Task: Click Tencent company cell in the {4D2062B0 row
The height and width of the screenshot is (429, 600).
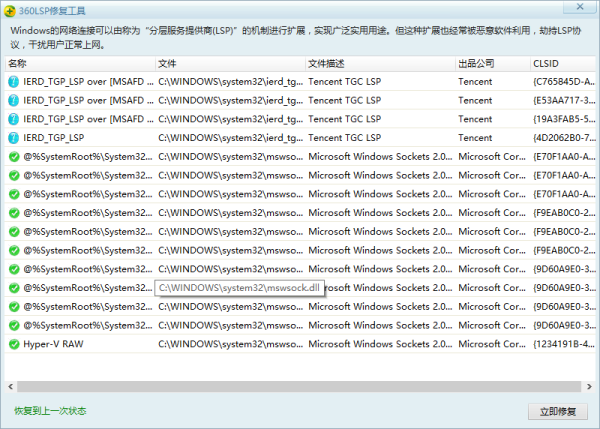Action: coord(475,138)
